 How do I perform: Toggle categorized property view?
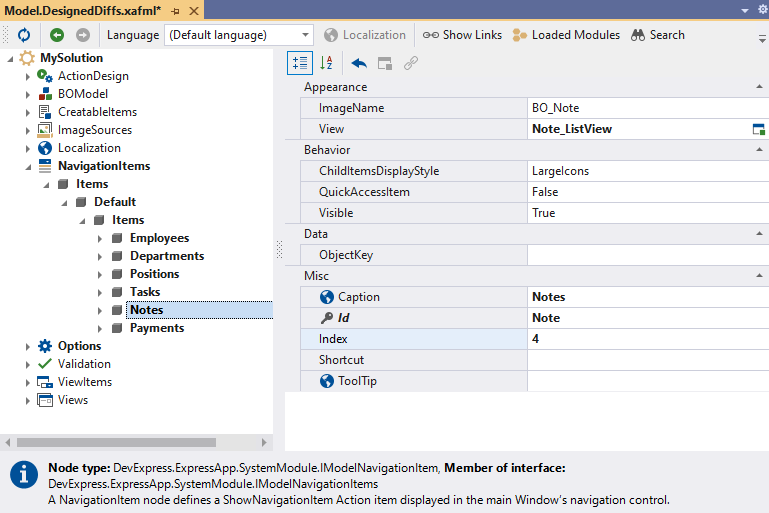(x=300, y=63)
